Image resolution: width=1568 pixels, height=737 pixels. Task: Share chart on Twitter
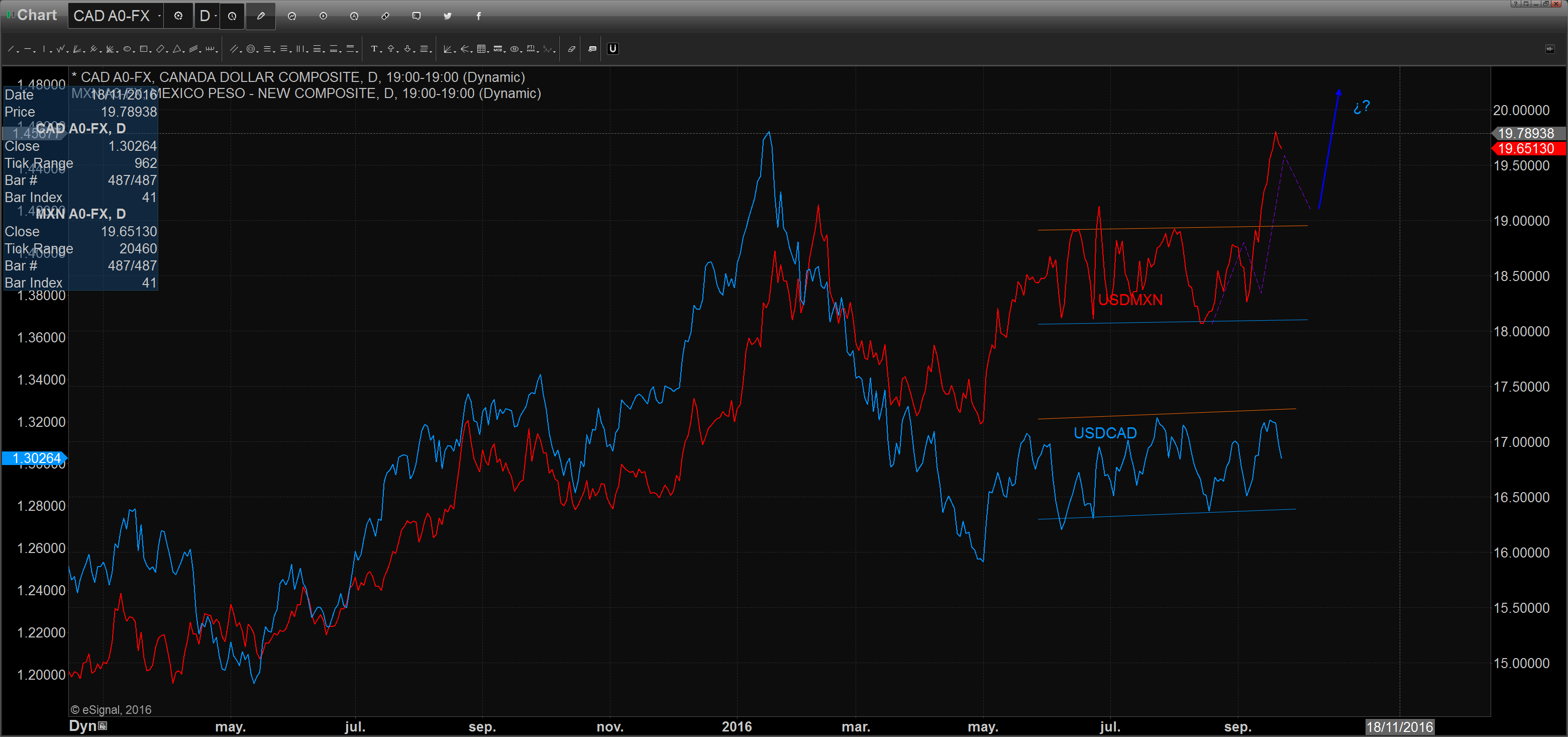tap(448, 16)
